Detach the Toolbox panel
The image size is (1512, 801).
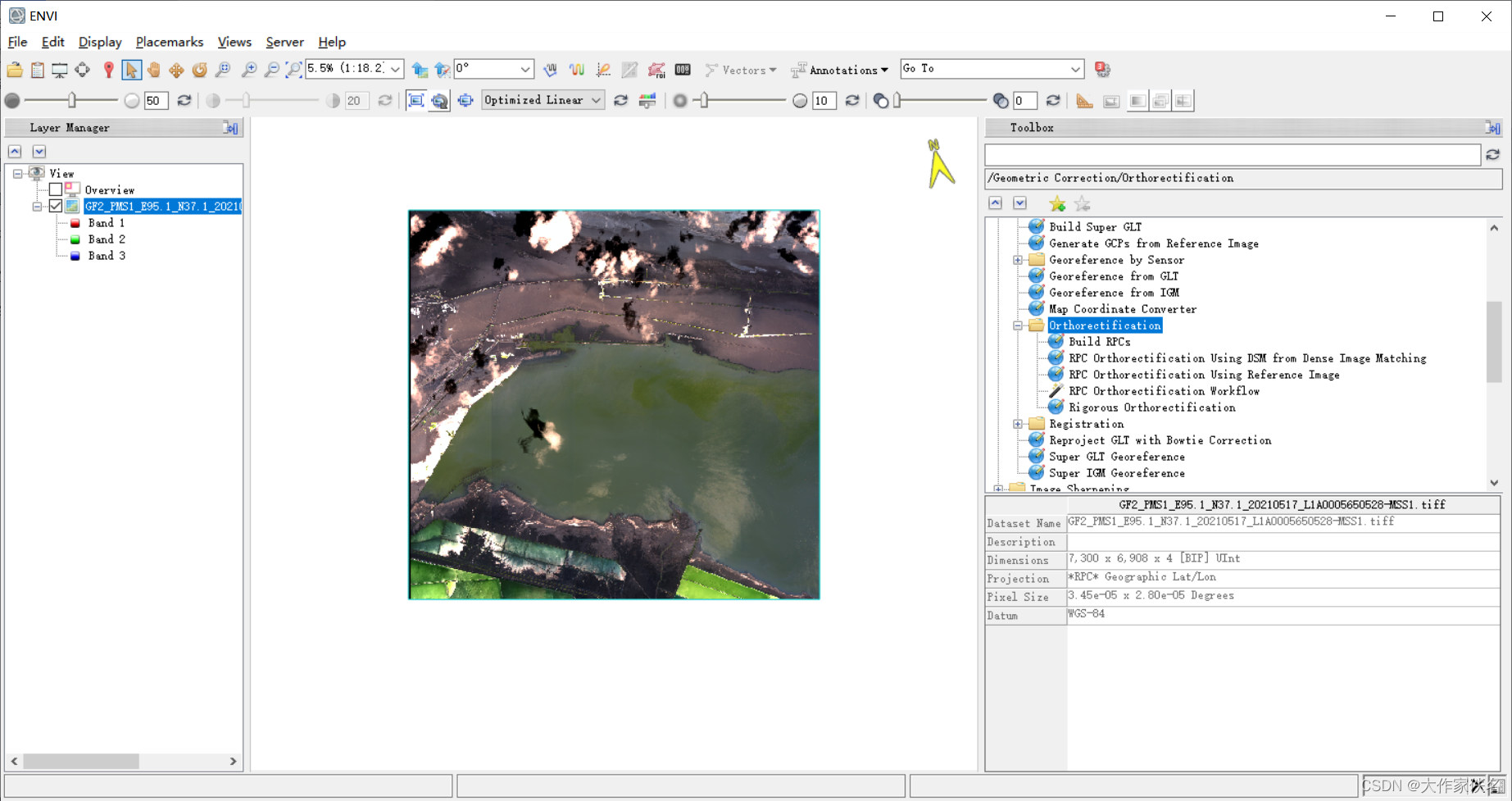point(1493,128)
